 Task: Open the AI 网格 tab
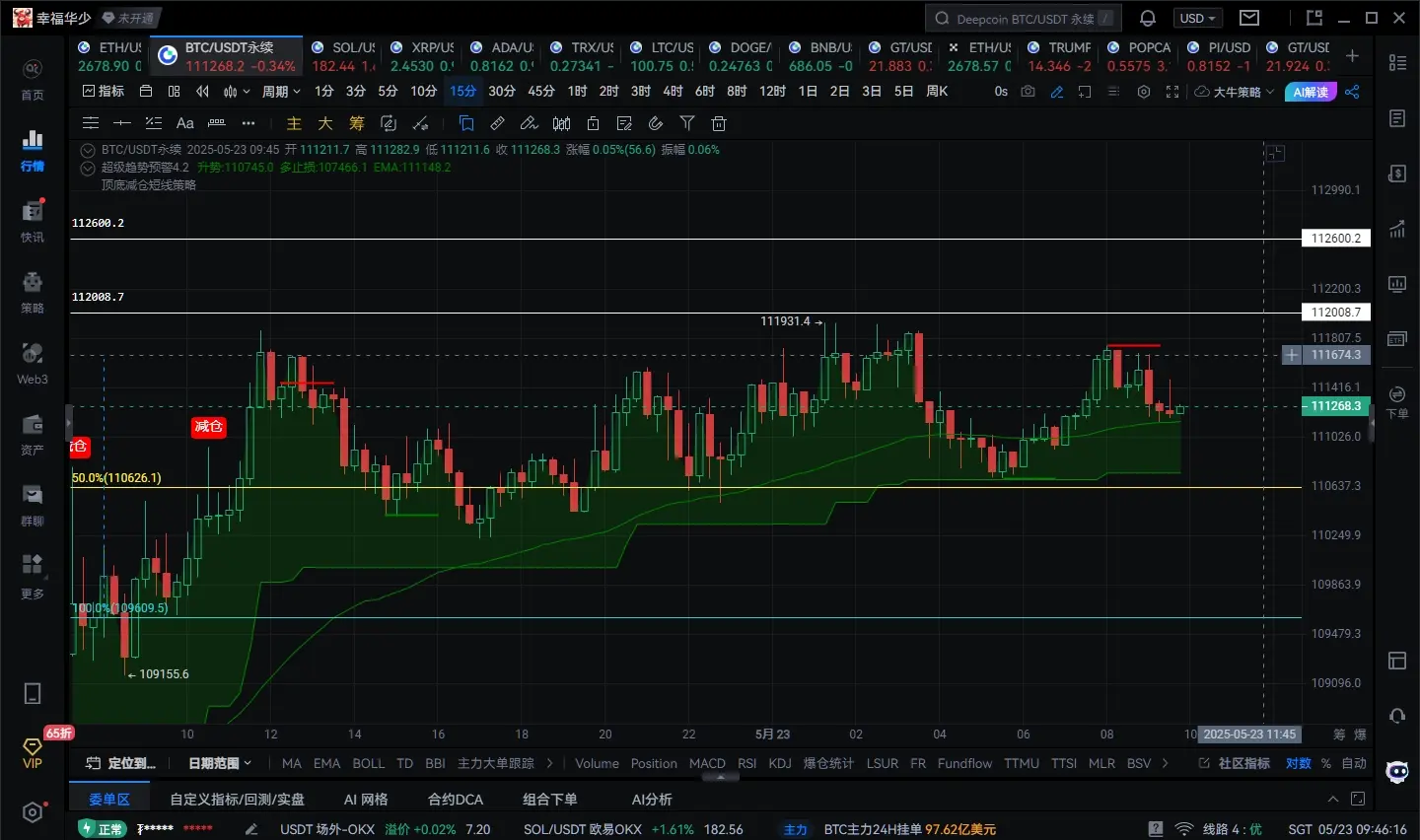click(x=366, y=799)
